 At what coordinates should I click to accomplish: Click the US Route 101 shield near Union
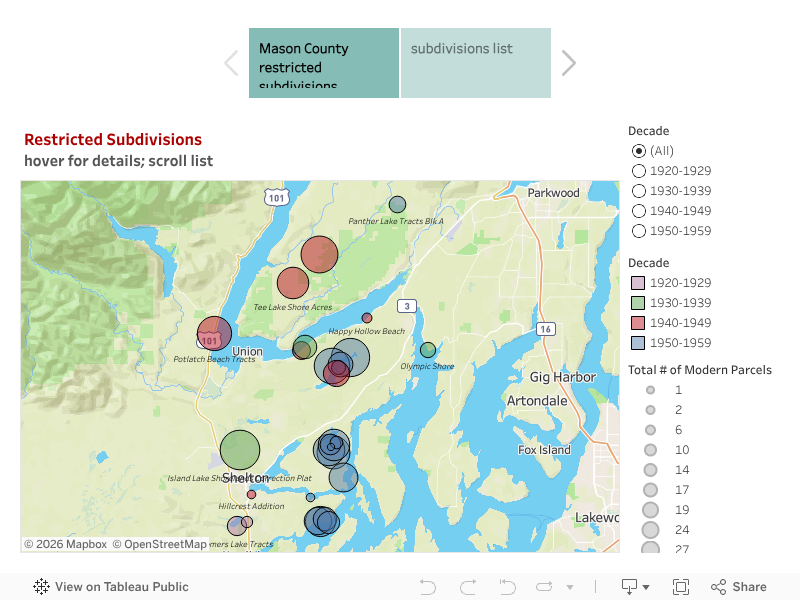tap(209, 341)
